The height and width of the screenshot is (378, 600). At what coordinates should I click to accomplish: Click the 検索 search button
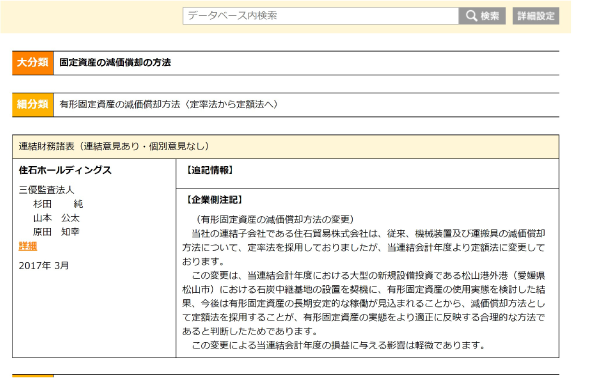pos(482,16)
